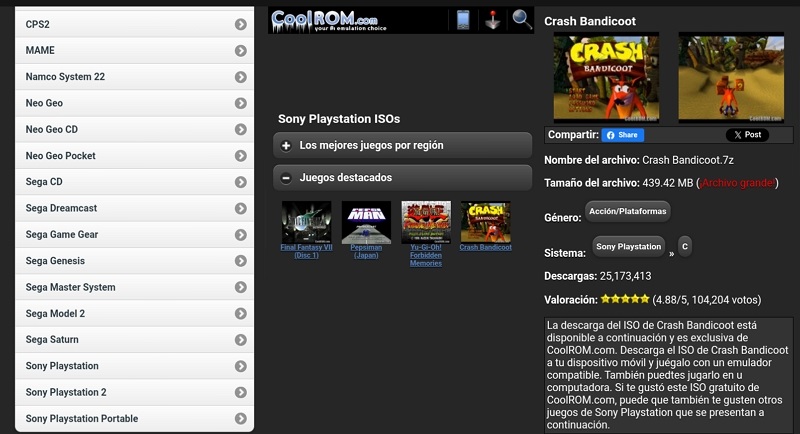
Task: Click the arrow icon beside Sony Playstation Portable
Action: pos(241,419)
